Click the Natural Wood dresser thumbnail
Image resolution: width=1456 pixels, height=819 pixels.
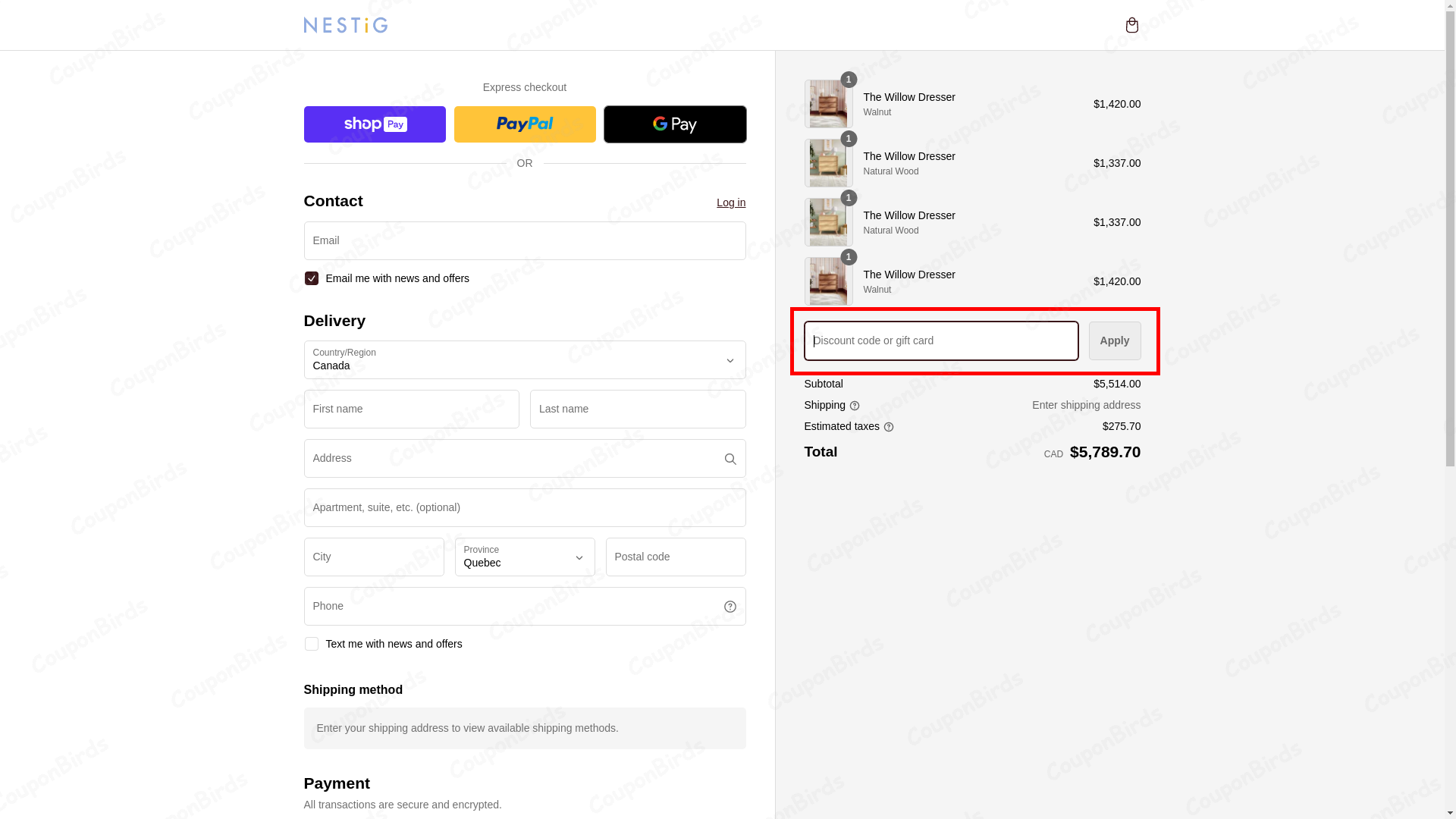point(827,163)
